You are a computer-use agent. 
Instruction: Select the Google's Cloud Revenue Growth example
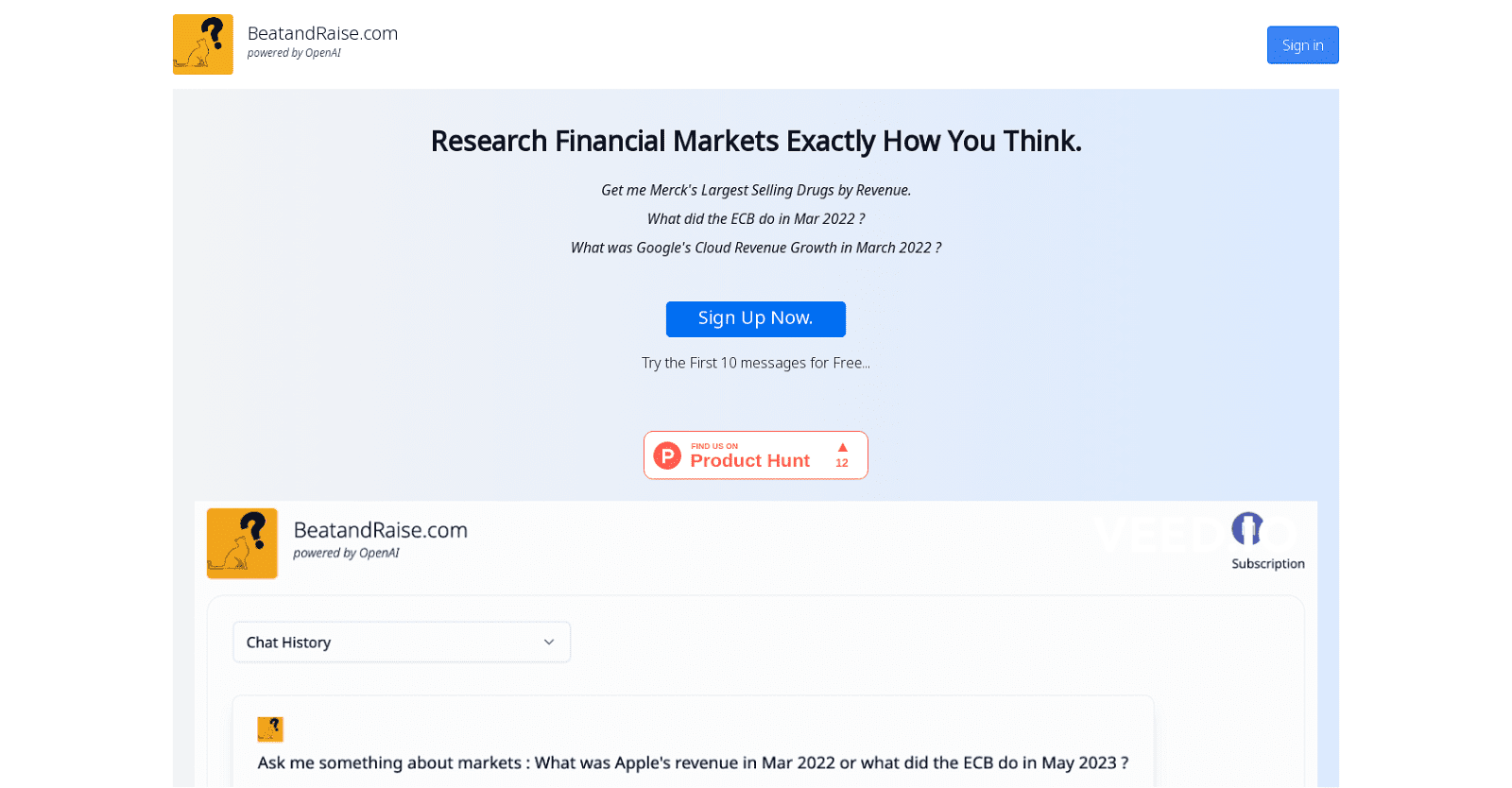pos(756,248)
